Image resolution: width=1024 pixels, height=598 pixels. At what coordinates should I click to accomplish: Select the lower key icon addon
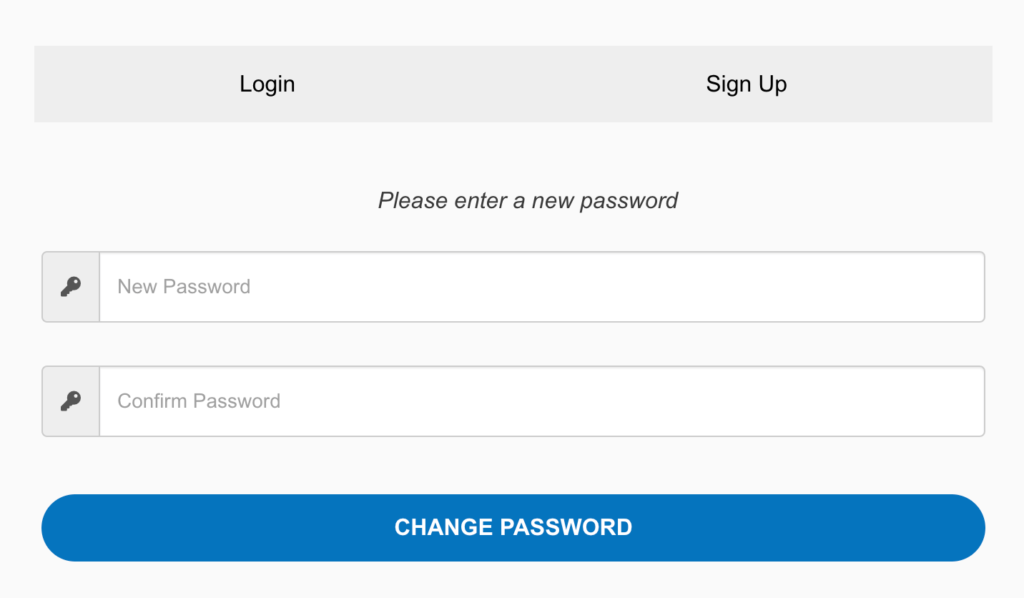point(70,401)
